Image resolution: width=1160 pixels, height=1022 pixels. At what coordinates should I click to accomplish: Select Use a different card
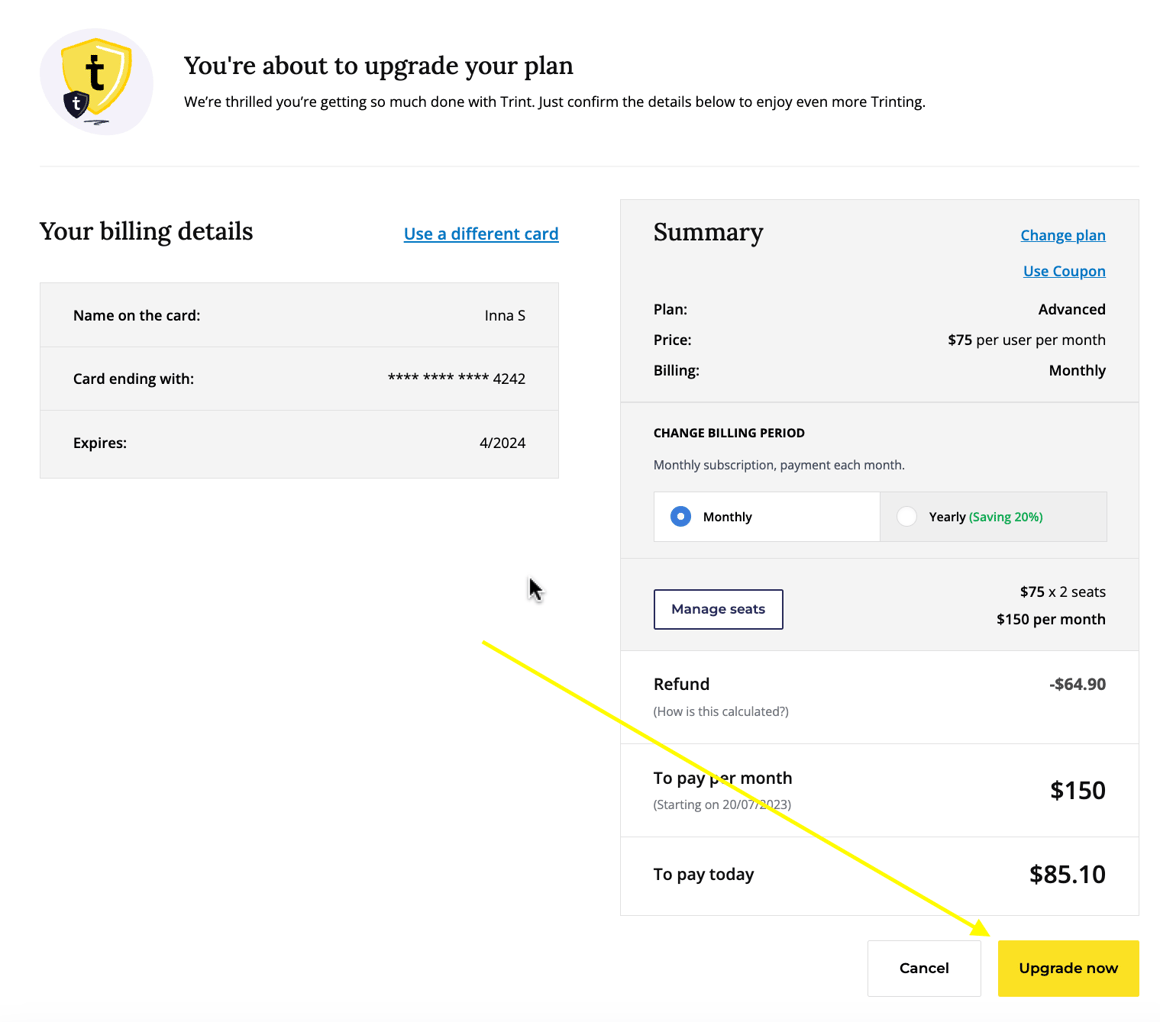pyautogui.click(x=481, y=233)
